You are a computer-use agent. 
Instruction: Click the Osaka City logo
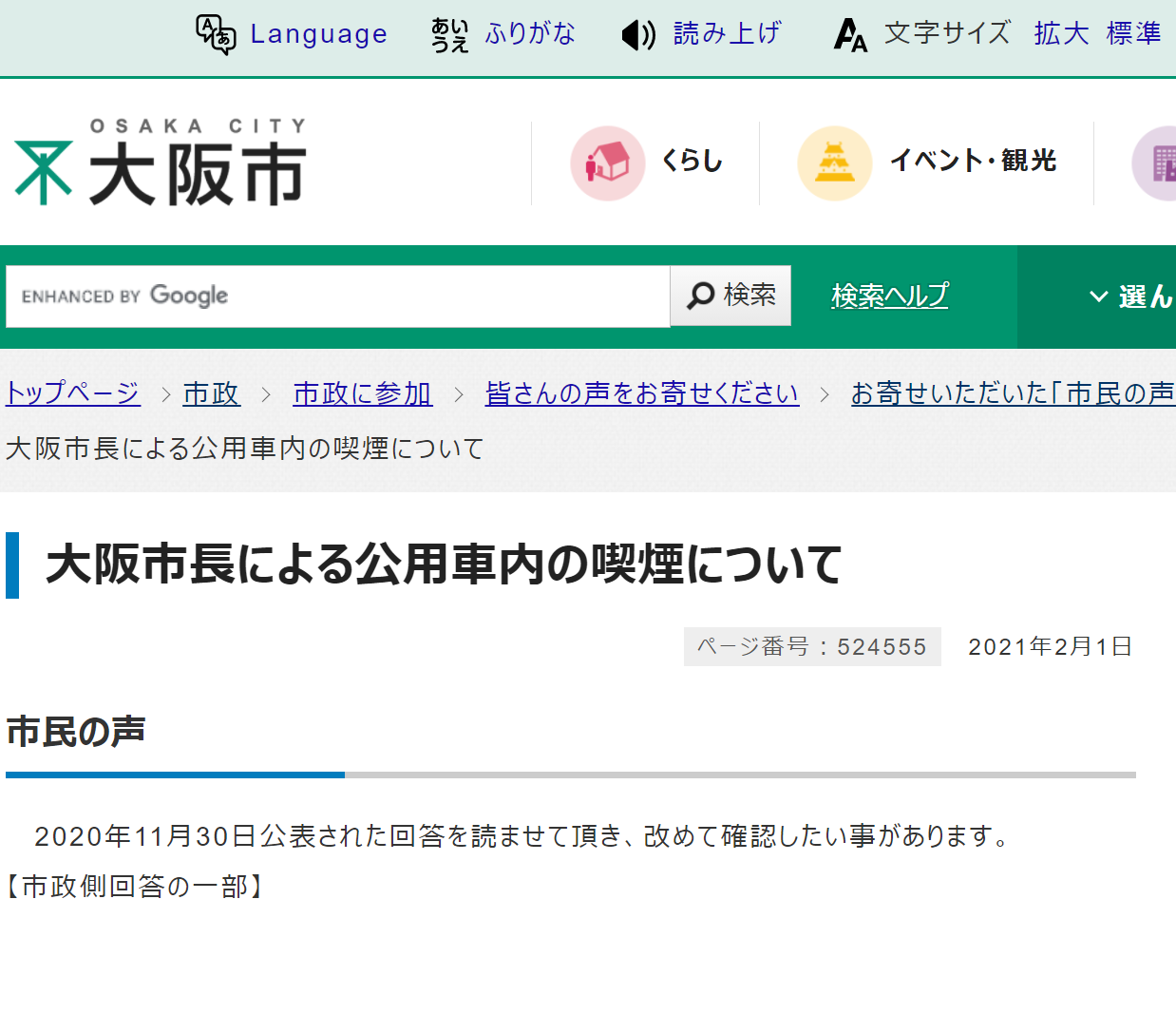pos(161,162)
